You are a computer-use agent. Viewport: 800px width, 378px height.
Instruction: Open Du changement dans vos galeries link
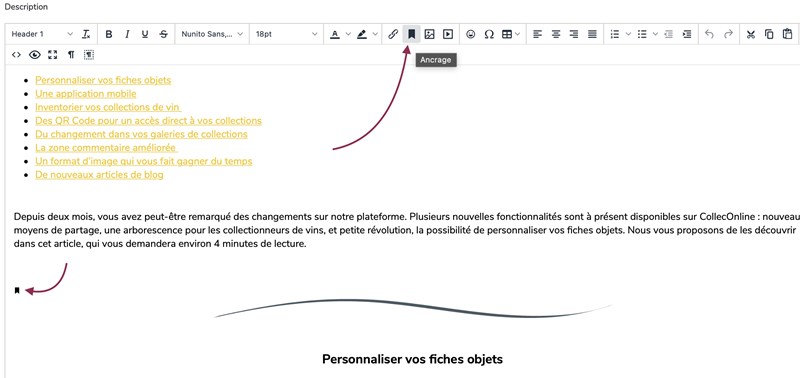point(141,134)
